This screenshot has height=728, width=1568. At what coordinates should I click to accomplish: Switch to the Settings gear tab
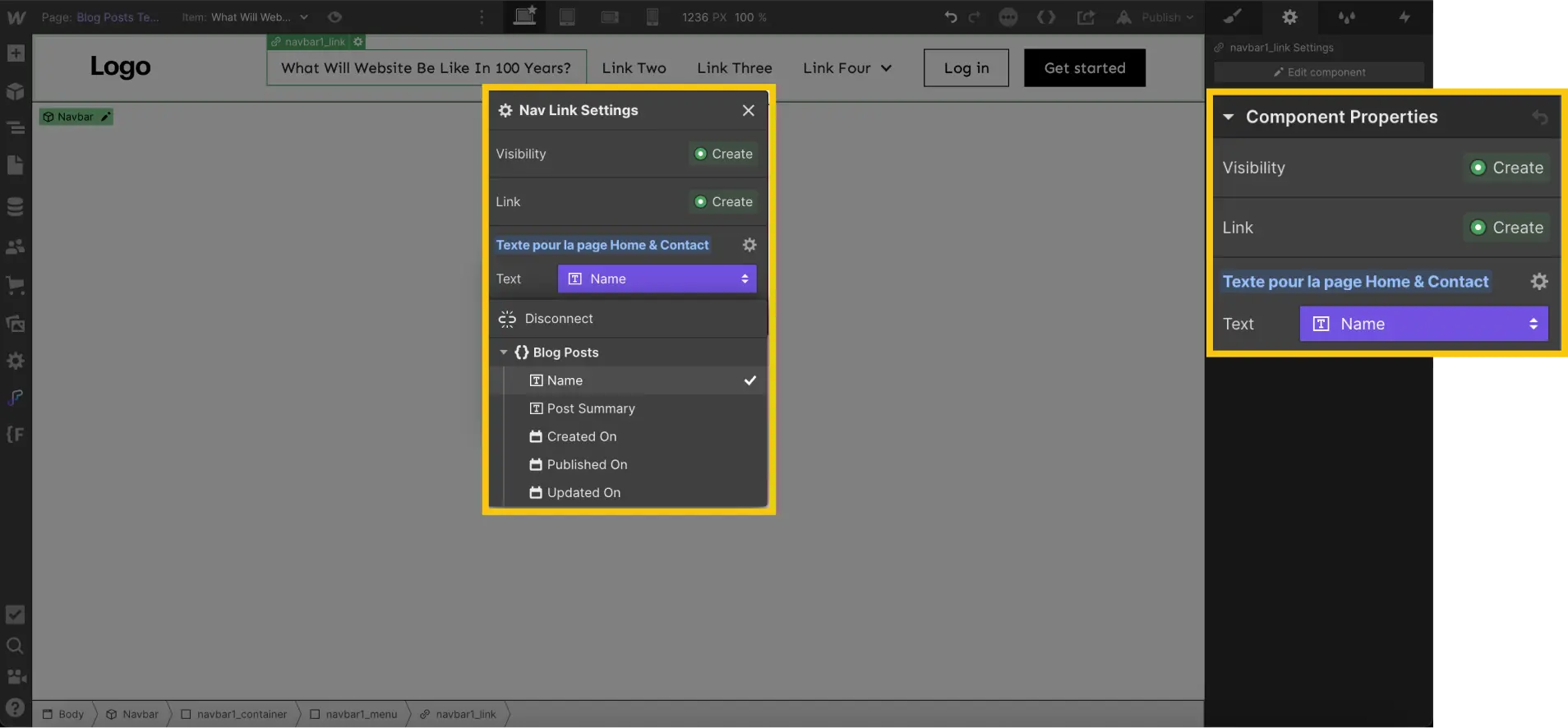[x=1289, y=16]
